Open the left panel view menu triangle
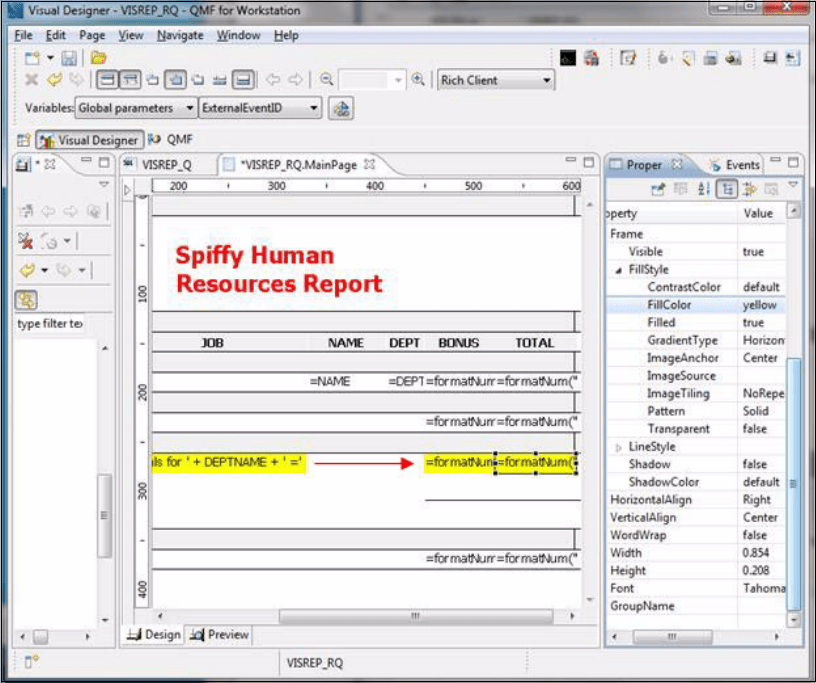Viewport: 816px width, 683px height. pos(104,184)
